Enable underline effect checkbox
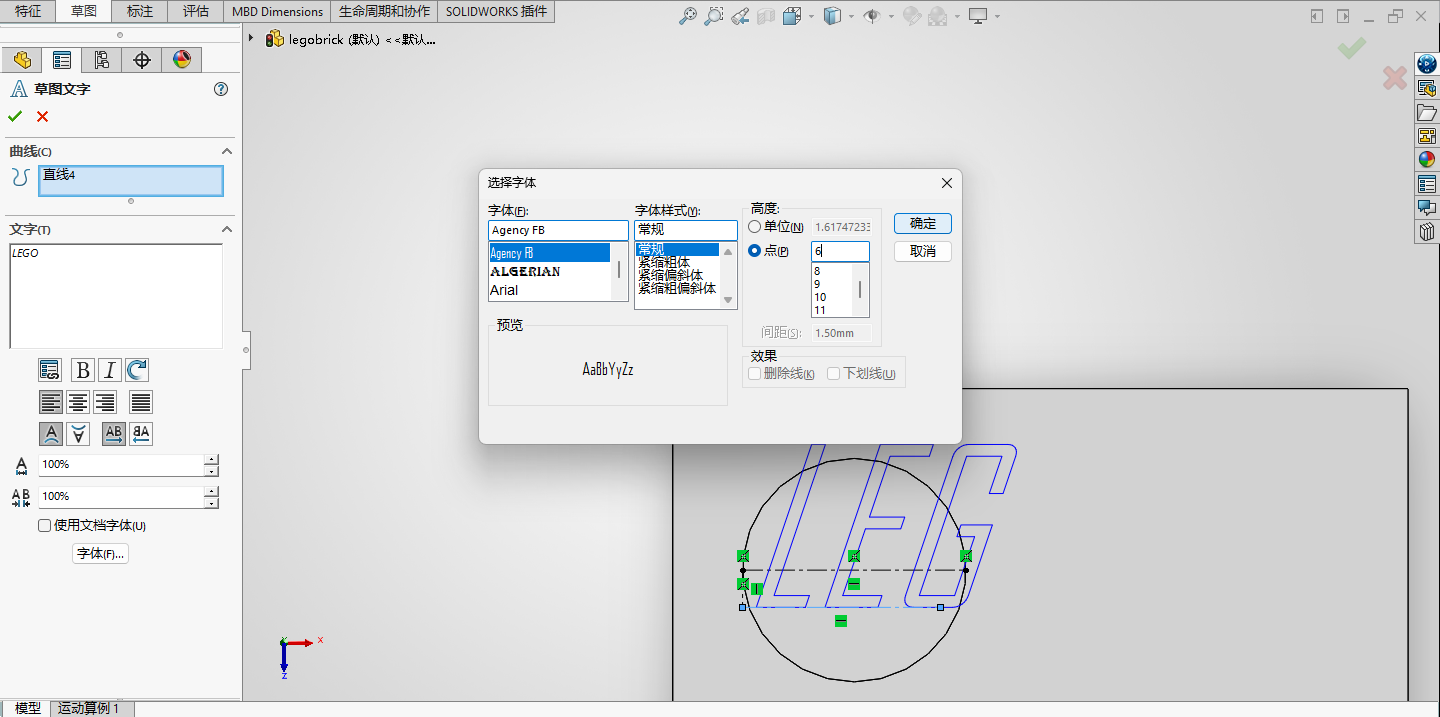 (x=834, y=374)
